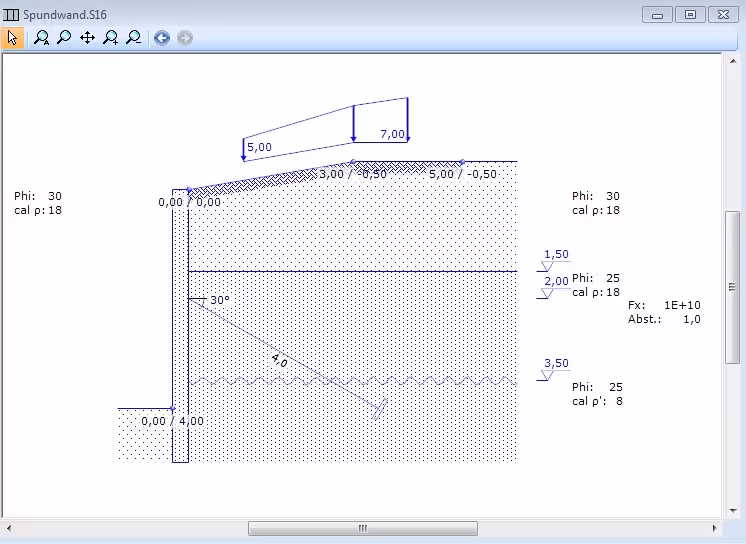Click the 7,00 load value label

(x=392, y=134)
